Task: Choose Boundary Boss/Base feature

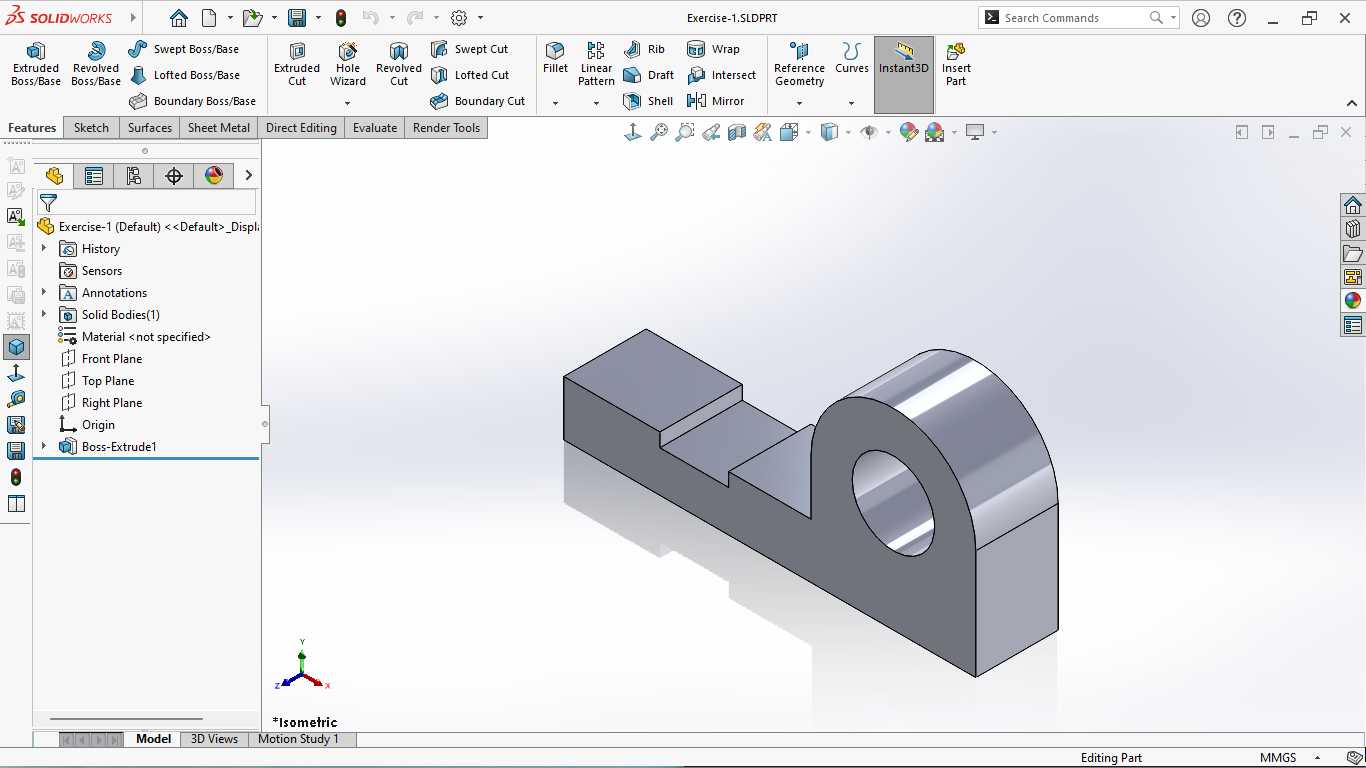Action: click(193, 101)
